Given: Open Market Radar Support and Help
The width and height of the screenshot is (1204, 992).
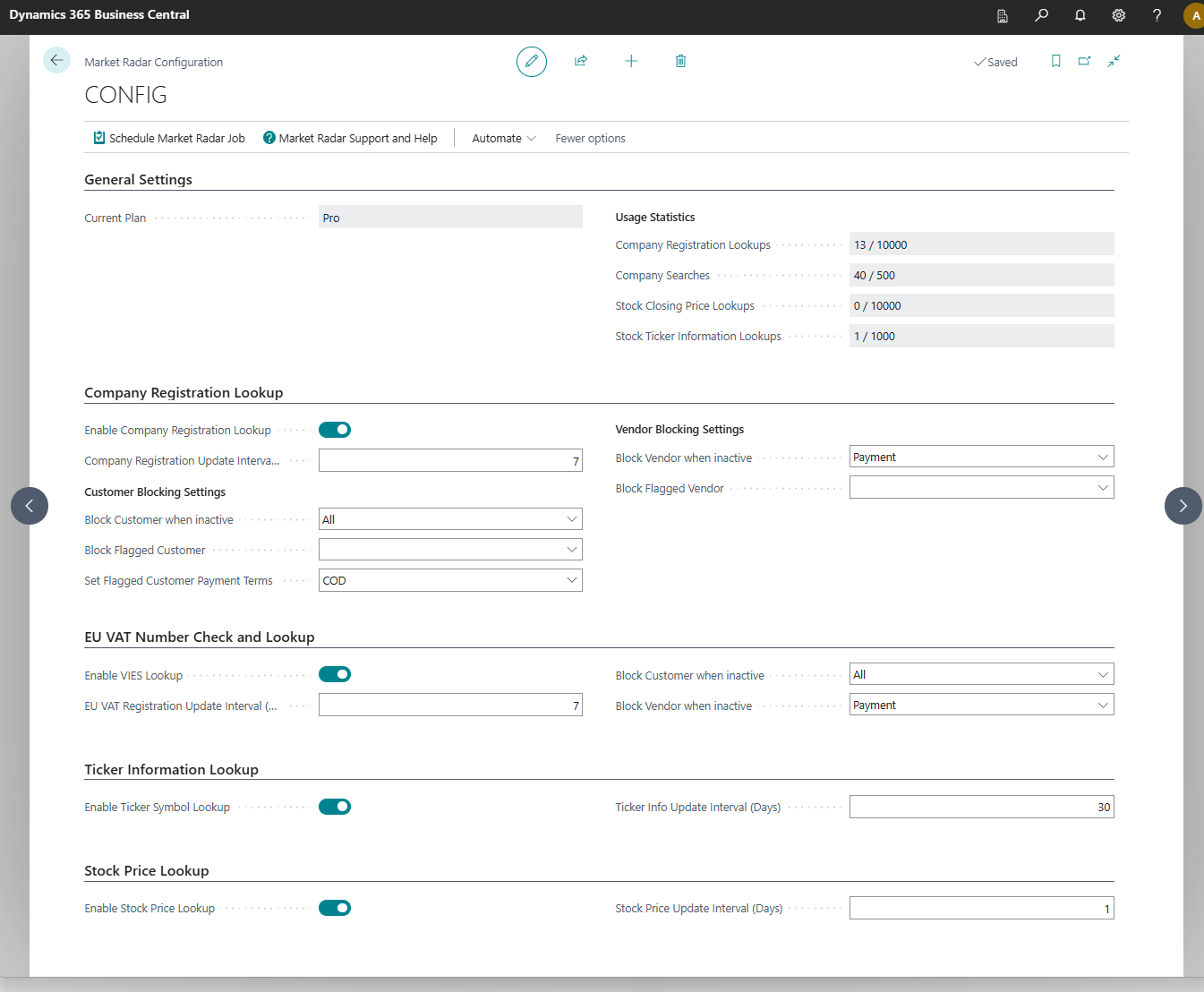Looking at the screenshot, I should pyautogui.click(x=350, y=138).
